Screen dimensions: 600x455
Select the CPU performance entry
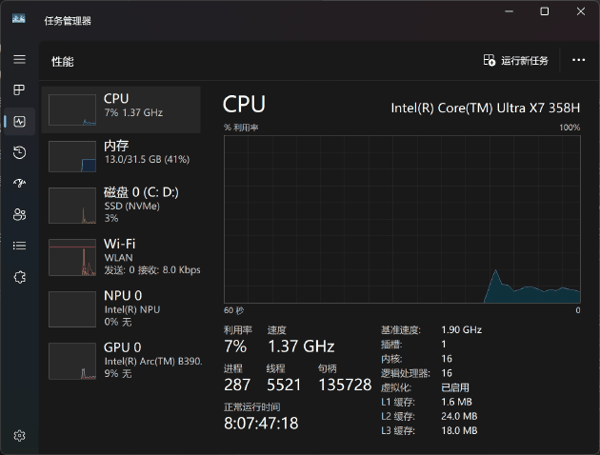121,109
